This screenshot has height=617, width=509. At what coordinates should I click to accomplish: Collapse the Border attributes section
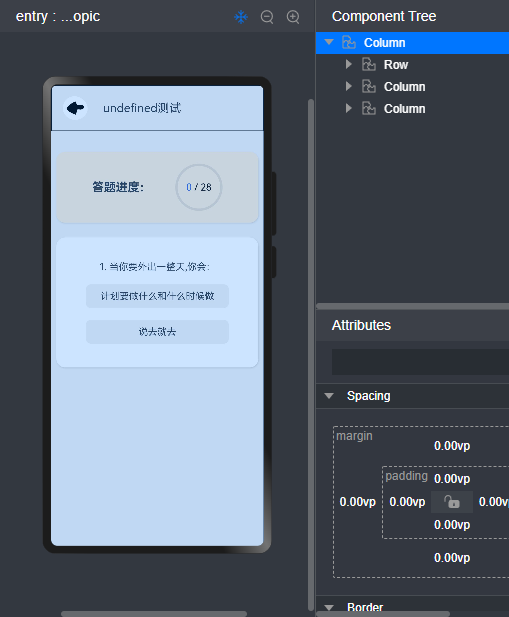[x=329, y=608]
